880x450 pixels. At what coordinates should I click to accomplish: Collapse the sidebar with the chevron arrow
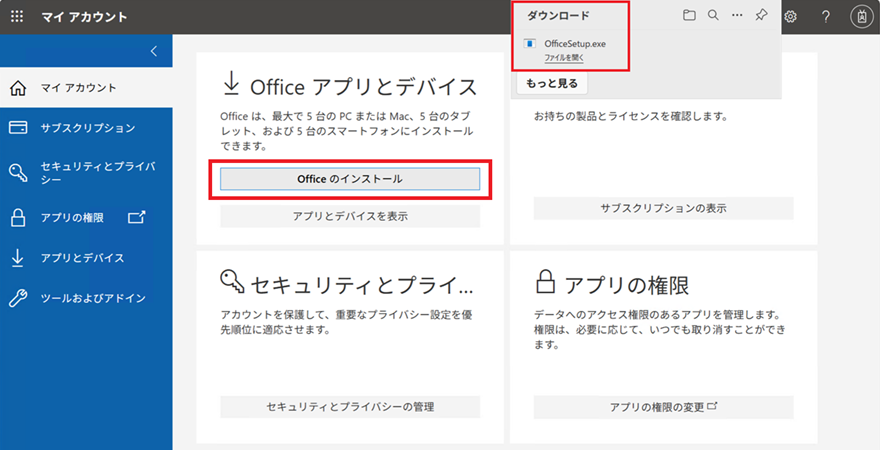click(154, 51)
